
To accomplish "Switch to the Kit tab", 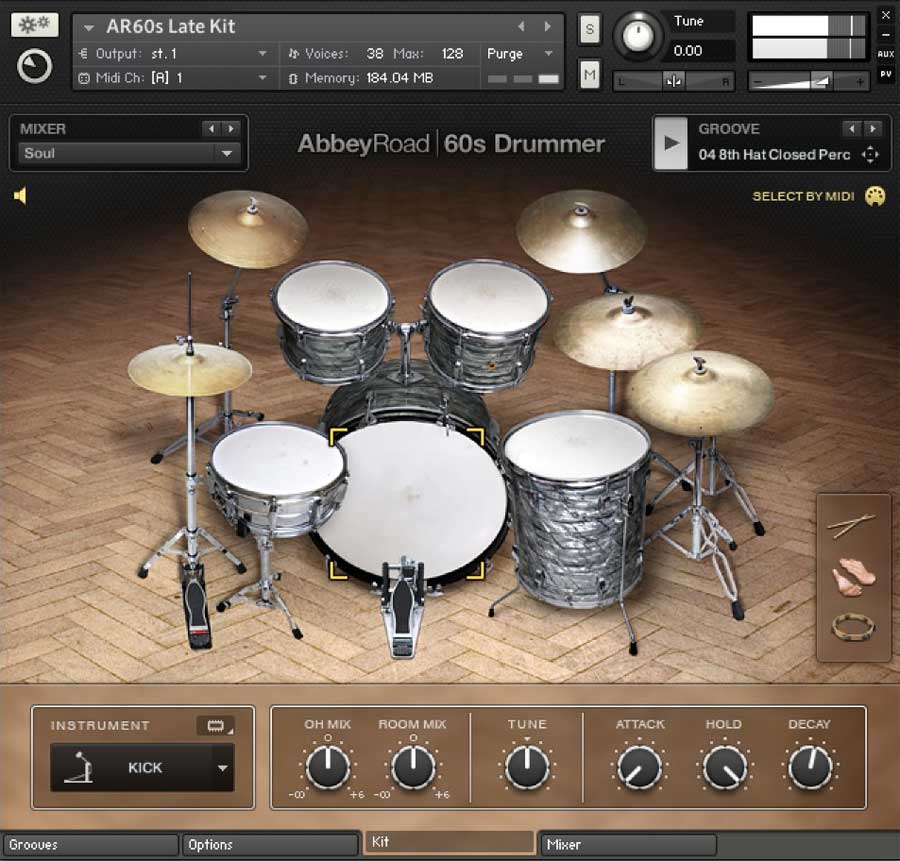I will tap(449, 842).
